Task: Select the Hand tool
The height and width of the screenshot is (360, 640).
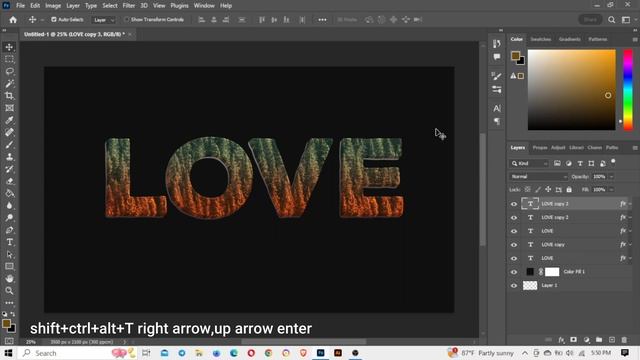Action: (x=9, y=279)
